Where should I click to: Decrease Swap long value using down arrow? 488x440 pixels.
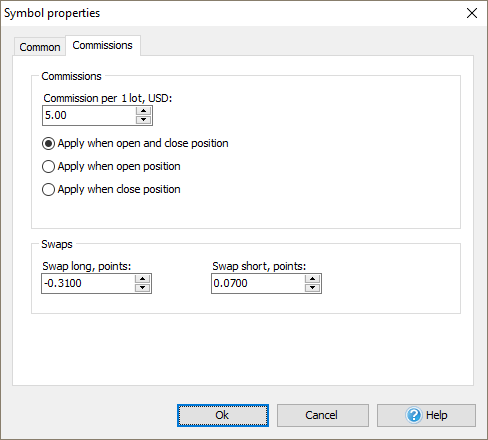tap(142, 288)
